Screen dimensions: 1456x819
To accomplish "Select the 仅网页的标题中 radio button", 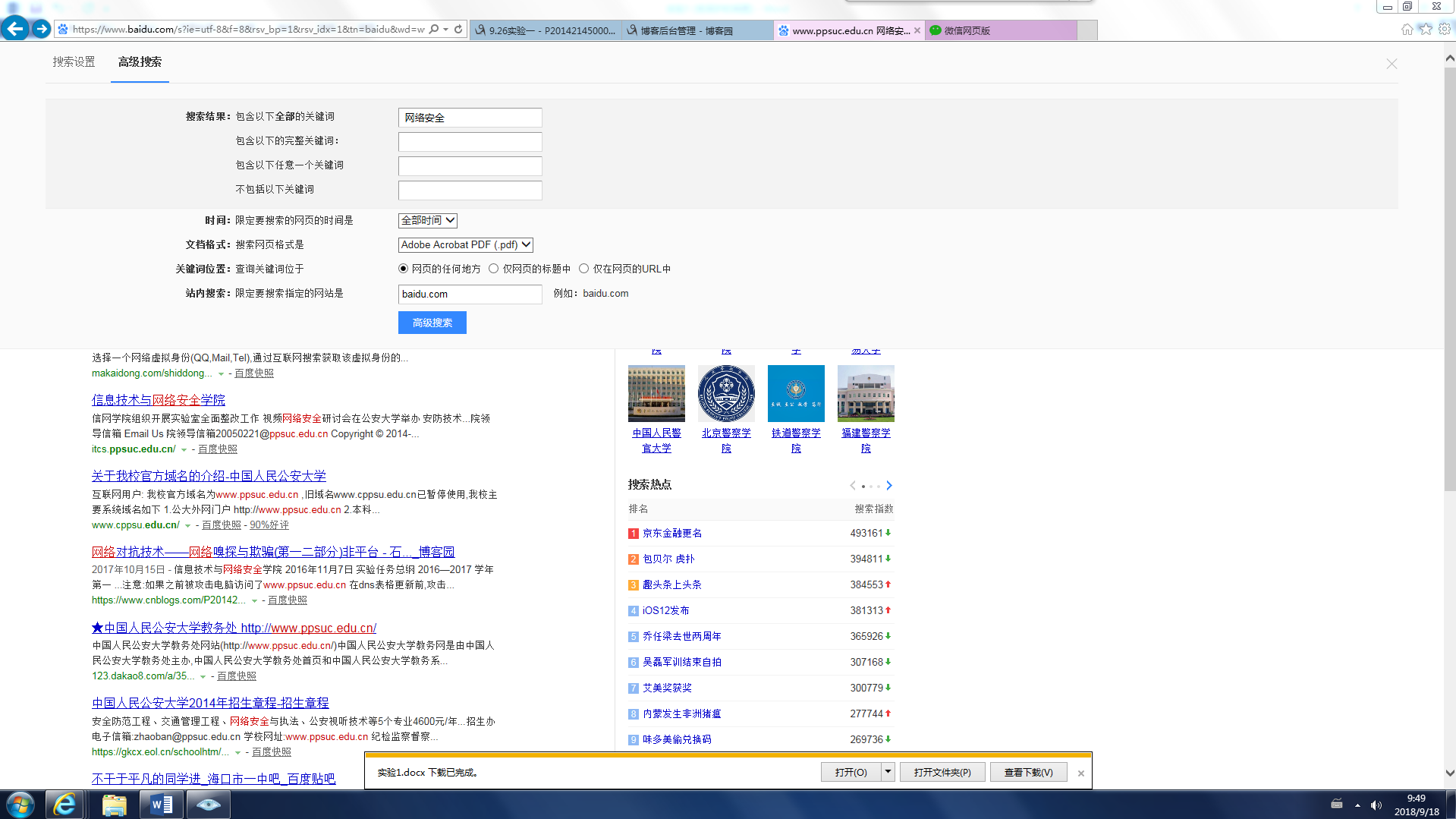I will click(x=494, y=269).
